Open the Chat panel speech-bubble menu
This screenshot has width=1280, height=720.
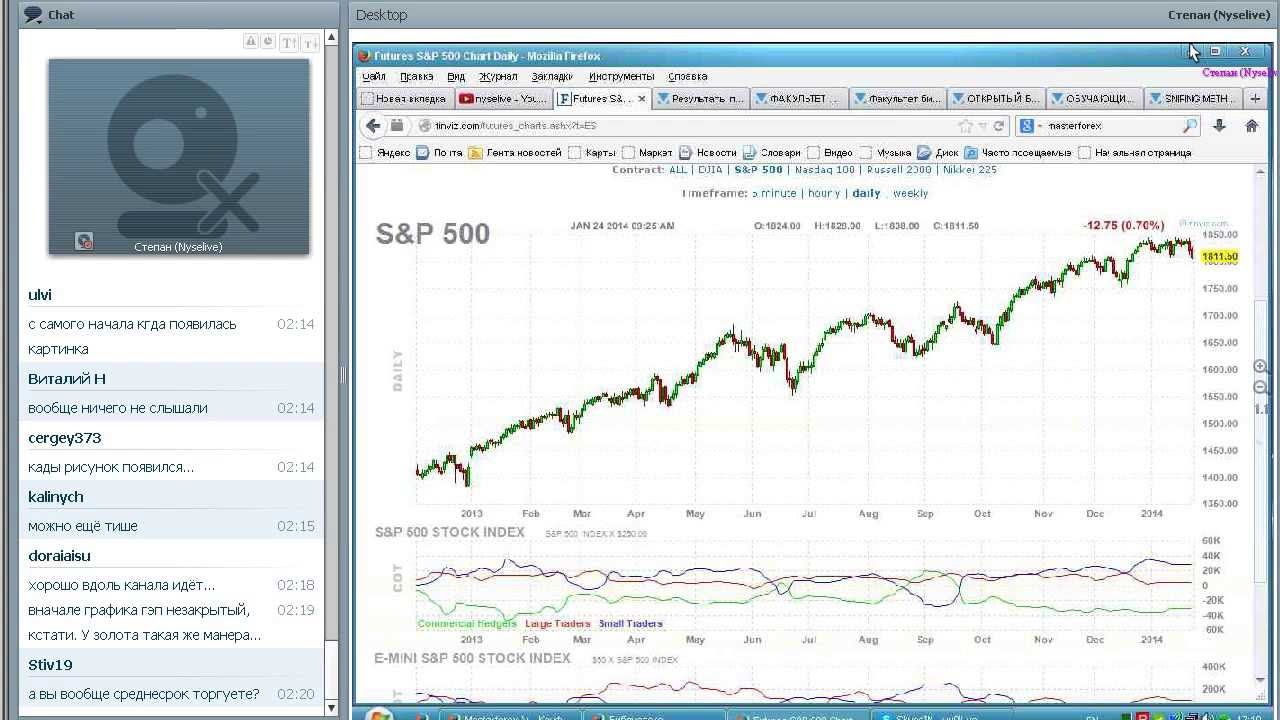(33, 14)
